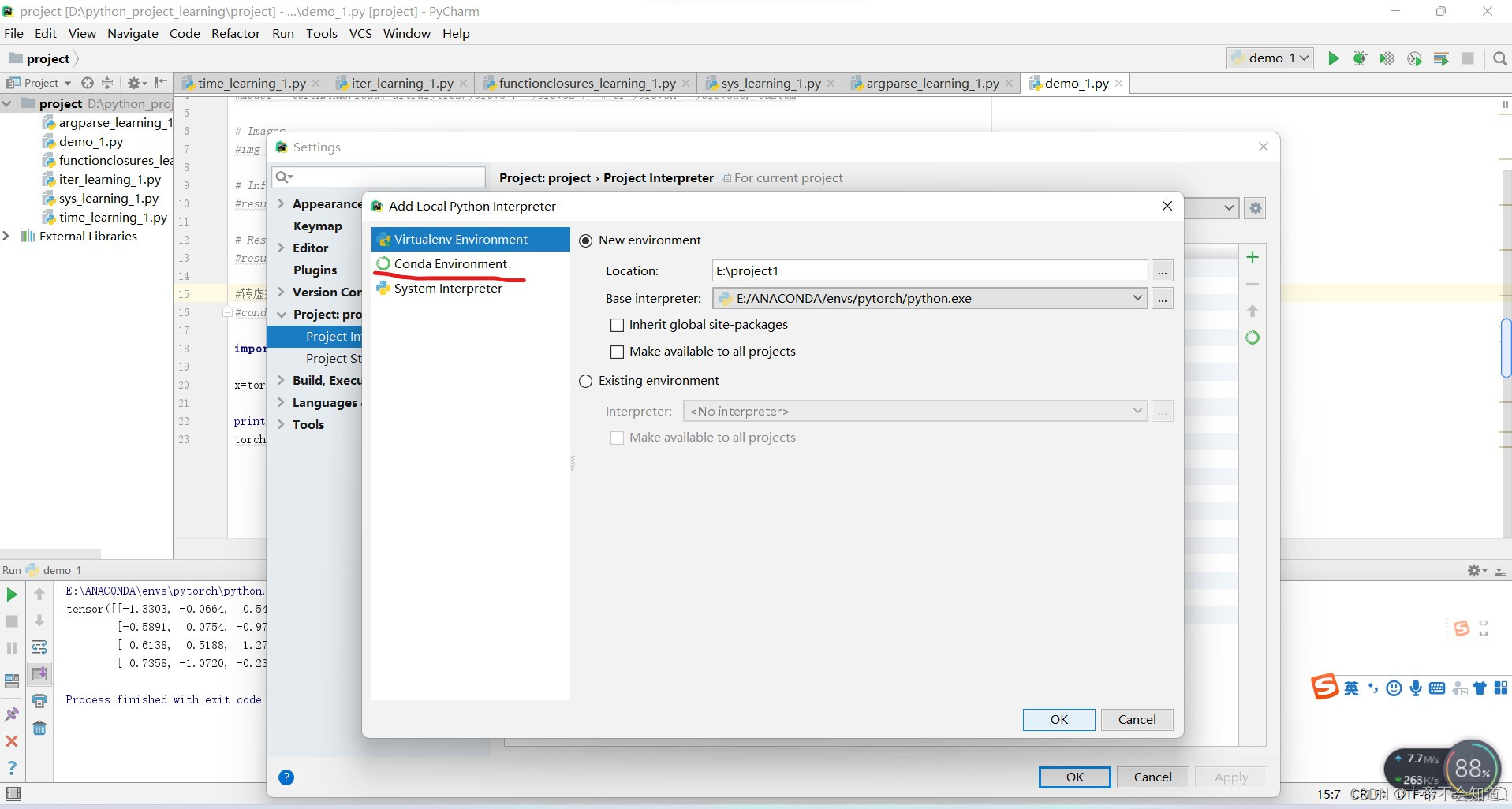
Task: Remove package with the minus icon
Action: (x=1253, y=284)
